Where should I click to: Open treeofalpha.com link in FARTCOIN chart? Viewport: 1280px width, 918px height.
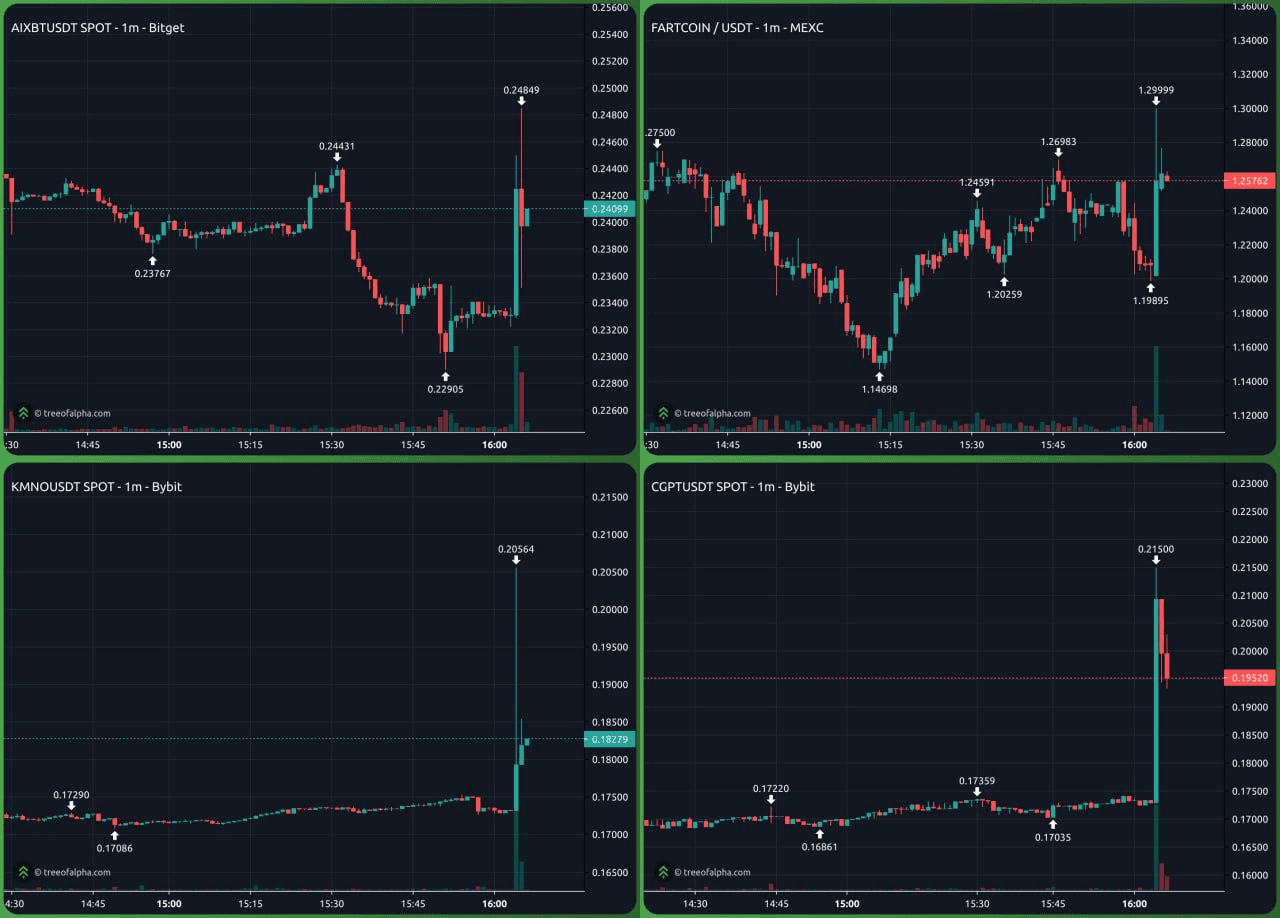point(712,412)
